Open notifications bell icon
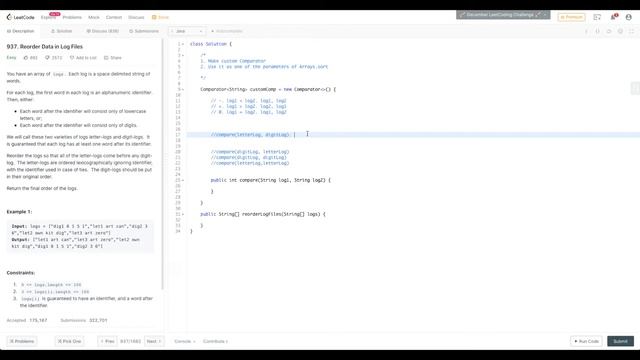 [613, 17]
